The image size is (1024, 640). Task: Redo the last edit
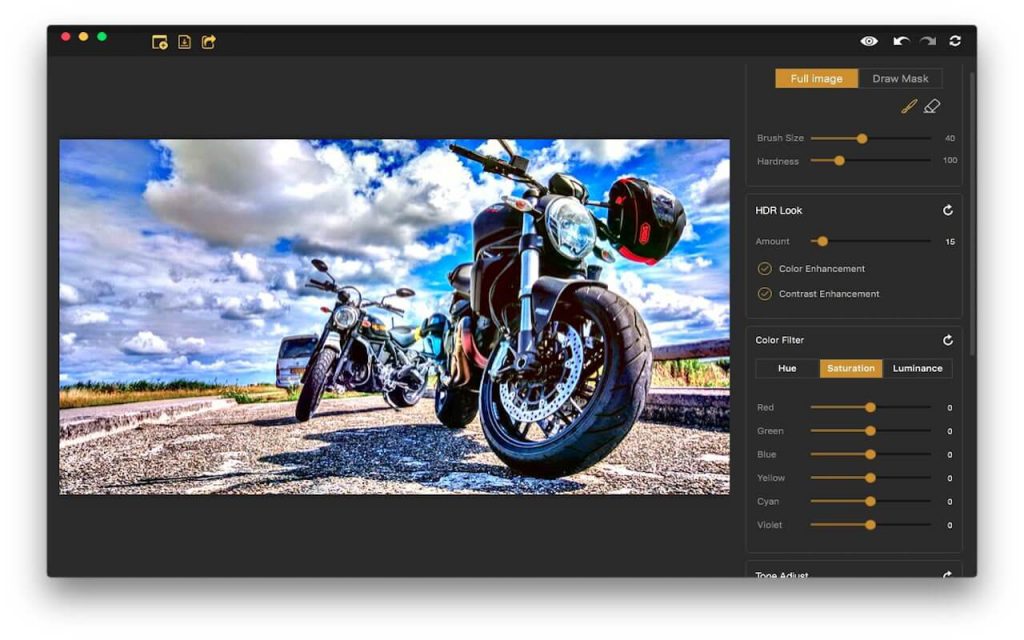[926, 42]
